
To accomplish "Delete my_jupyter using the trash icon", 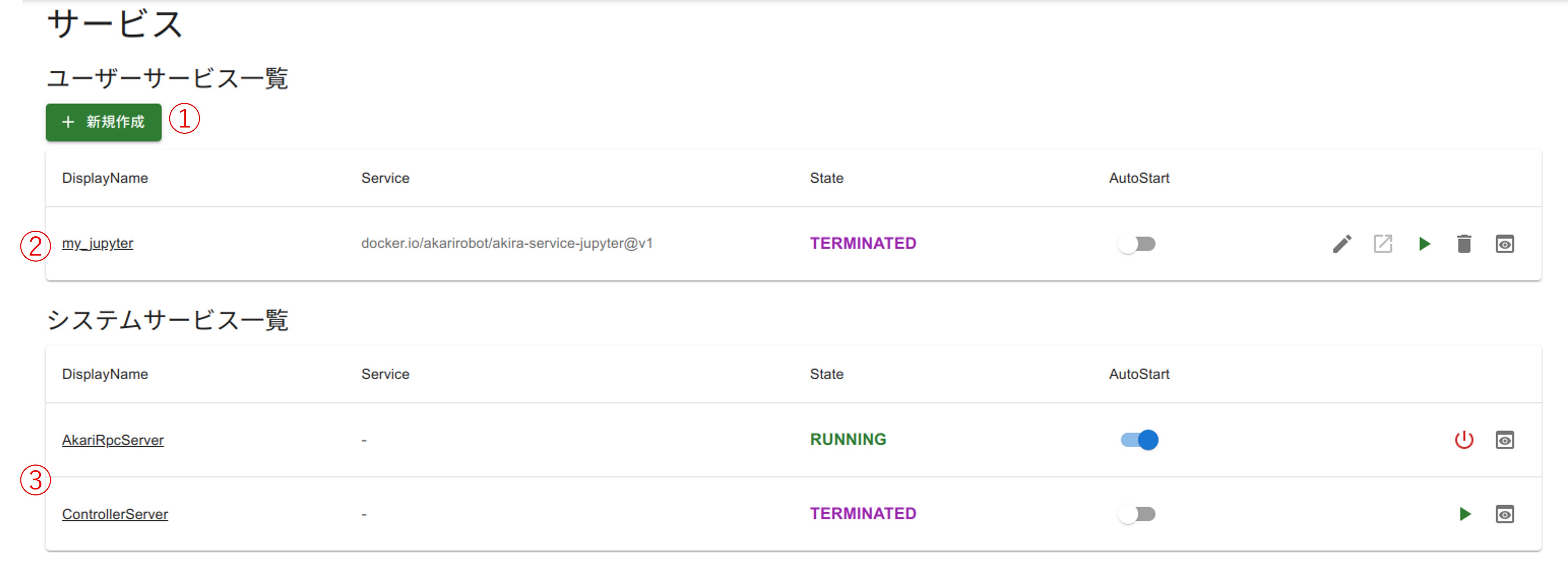I will (1464, 244).
